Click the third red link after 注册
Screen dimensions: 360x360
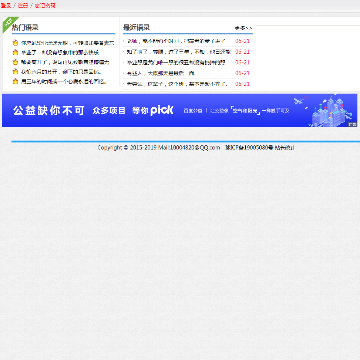click(x=45, y=6)
